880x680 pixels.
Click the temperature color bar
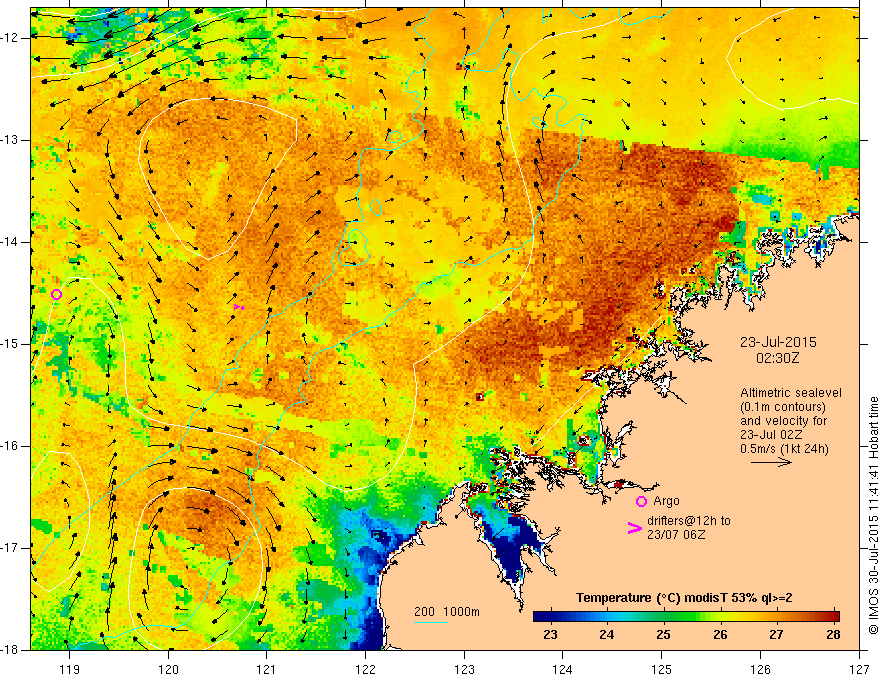click(686, 617)
